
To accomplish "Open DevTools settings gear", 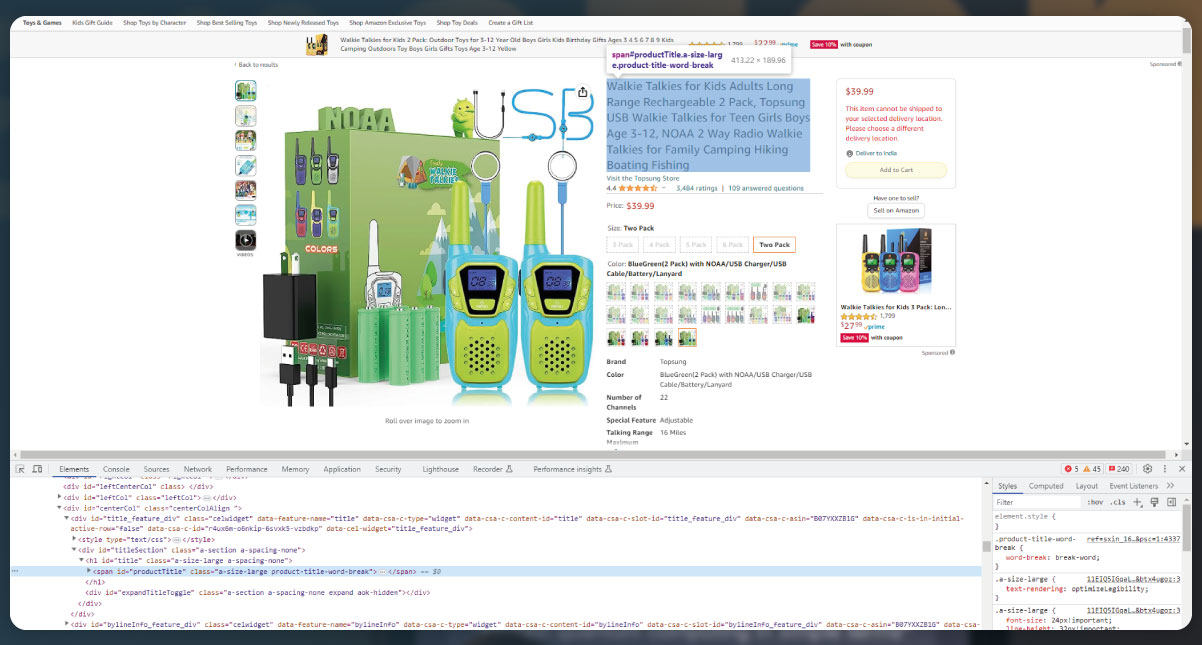I will tap(1147, 469).
